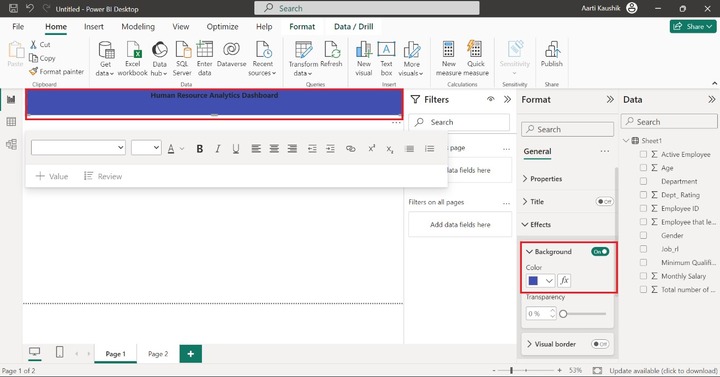The height and width of the screenshot is (377, 720).
Task: Collapse the Filters pane
Action: (507, 99)
